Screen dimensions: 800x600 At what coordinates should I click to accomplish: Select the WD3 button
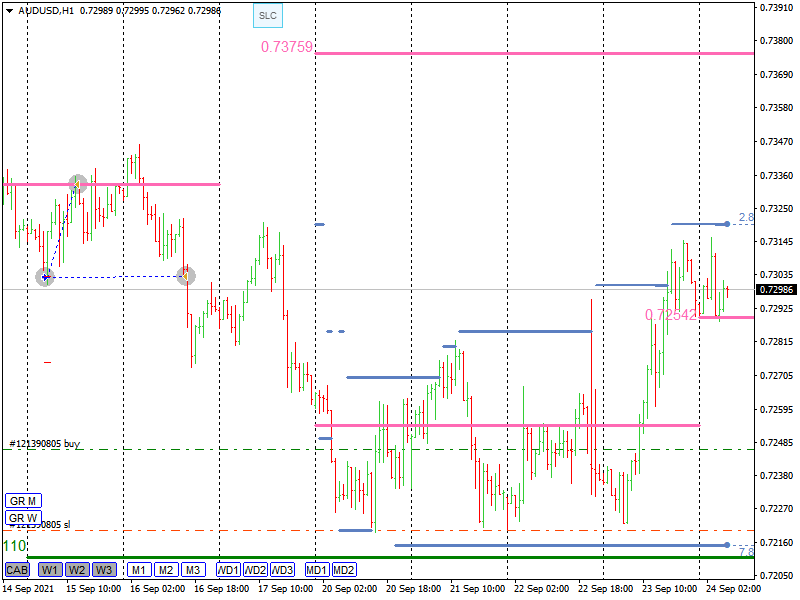[x=283, y=570]
